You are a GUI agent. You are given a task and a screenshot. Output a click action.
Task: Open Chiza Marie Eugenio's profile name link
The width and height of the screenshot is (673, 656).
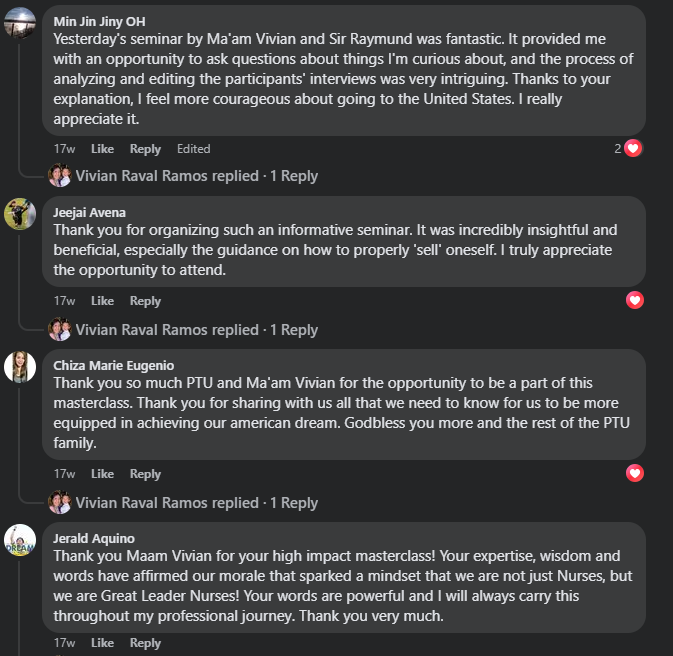pyautogui.click(x=114, y=365)
